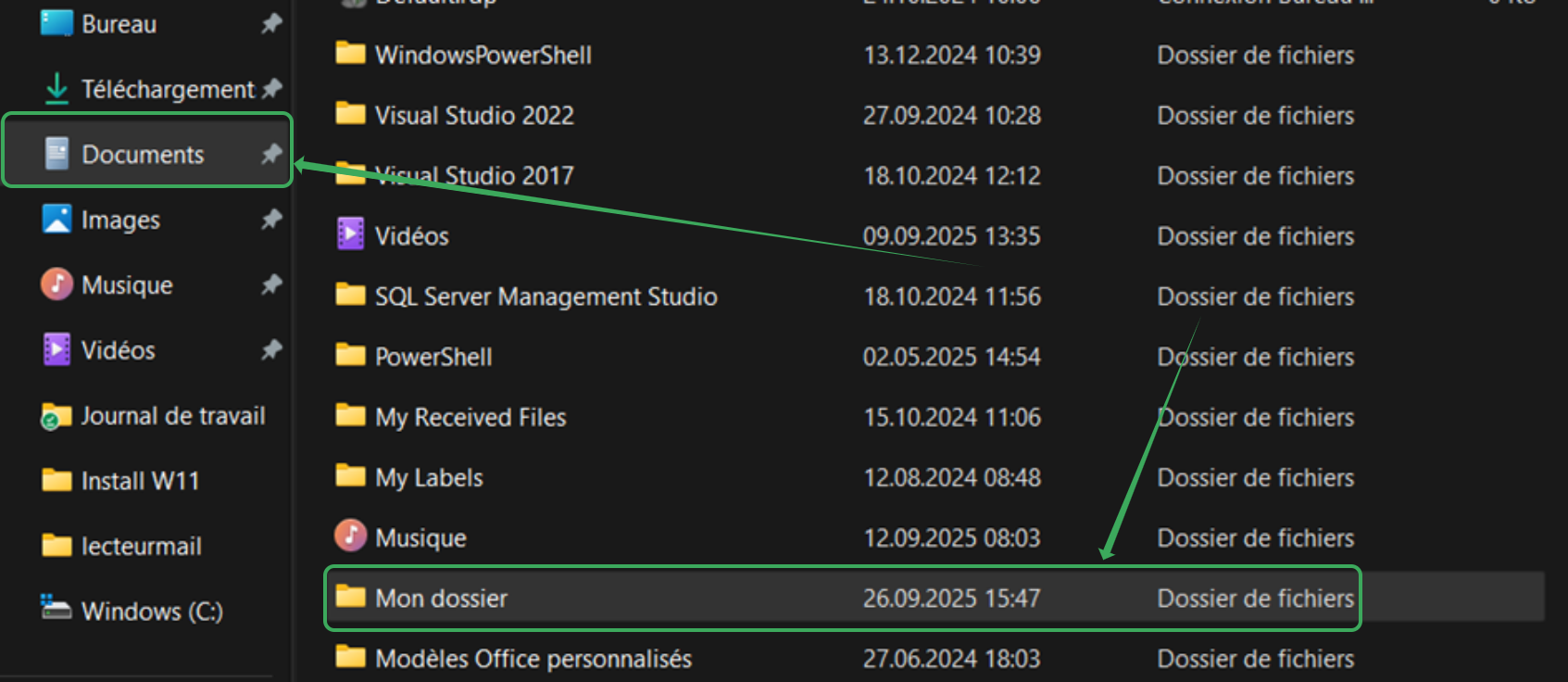Viewport: 1568px width, 682px height.
Task: Click the Mon dossier folder icon
Action: pos(350,596)
